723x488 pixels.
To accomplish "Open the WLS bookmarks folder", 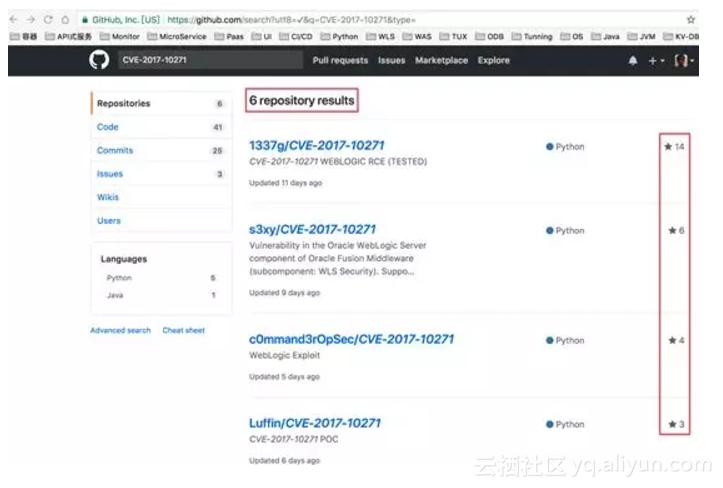I will (380, 36).
